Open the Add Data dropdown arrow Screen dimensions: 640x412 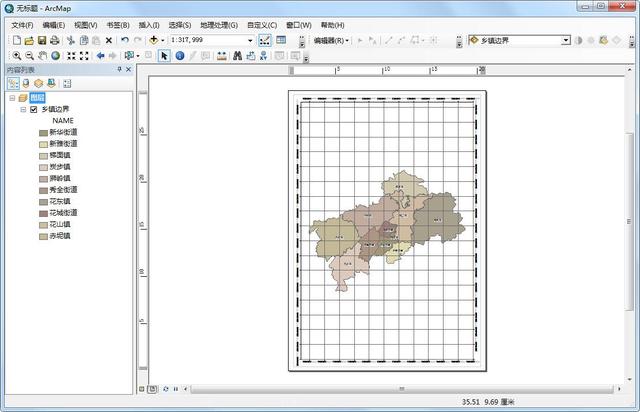(162, 40)
